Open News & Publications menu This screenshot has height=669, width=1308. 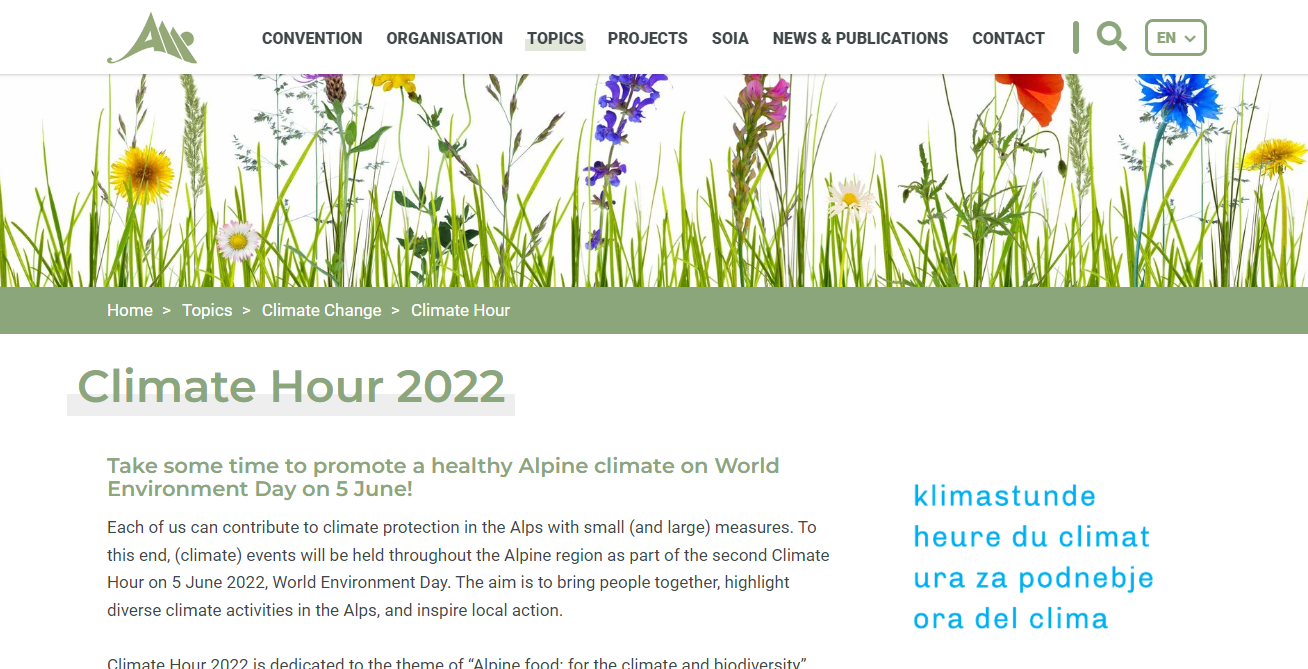click(x=860, y=38)
